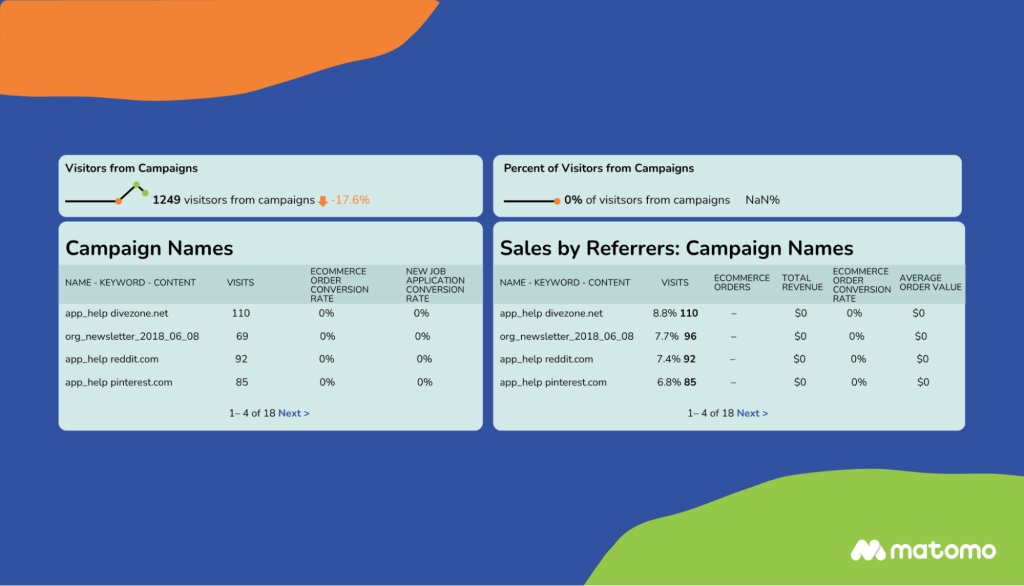The height and width of the screenshot is (586, 1024).
Task: Select the app_help pinterest.com visits value 85
Action: pyautogui.click(x=691, y=382)
